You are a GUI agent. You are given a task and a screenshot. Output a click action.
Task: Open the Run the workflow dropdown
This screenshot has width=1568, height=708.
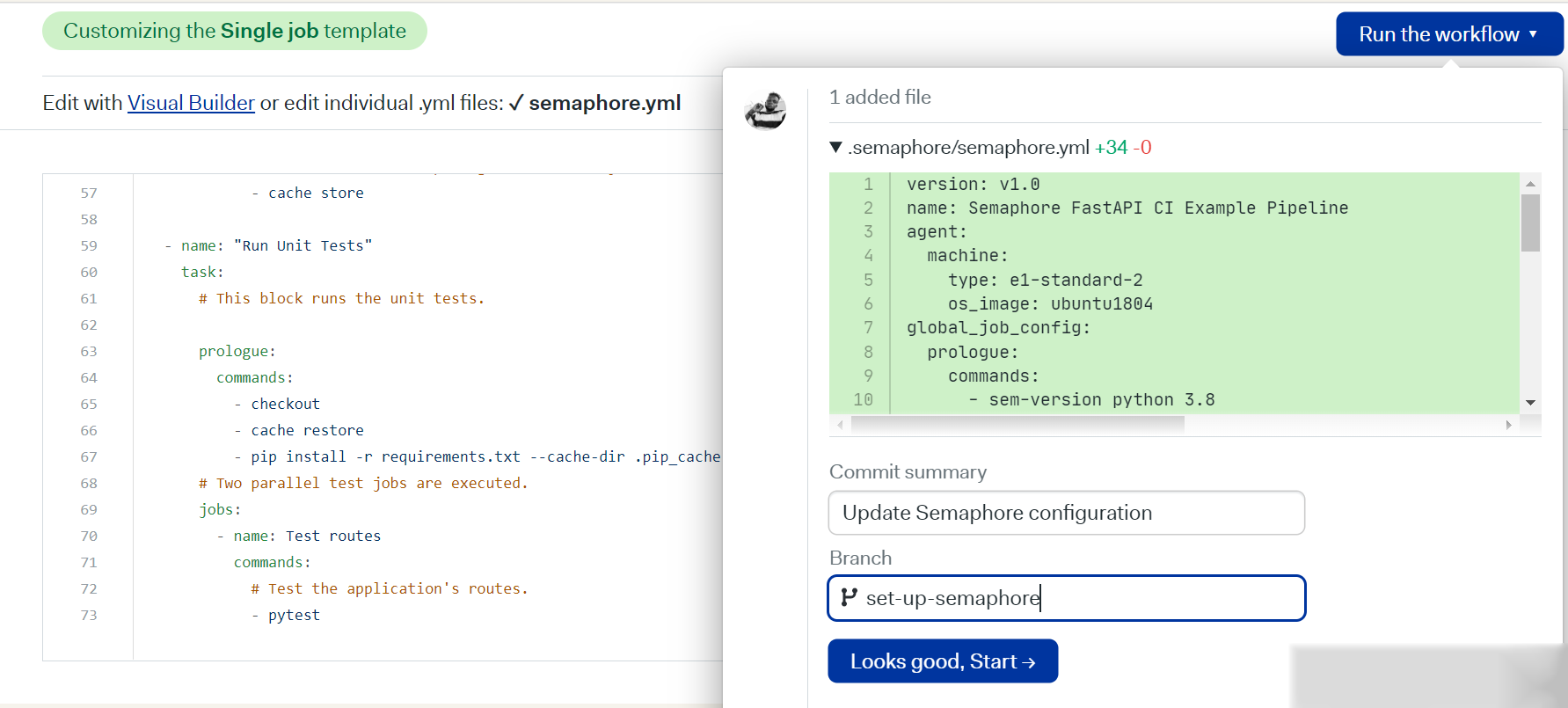1449,34
